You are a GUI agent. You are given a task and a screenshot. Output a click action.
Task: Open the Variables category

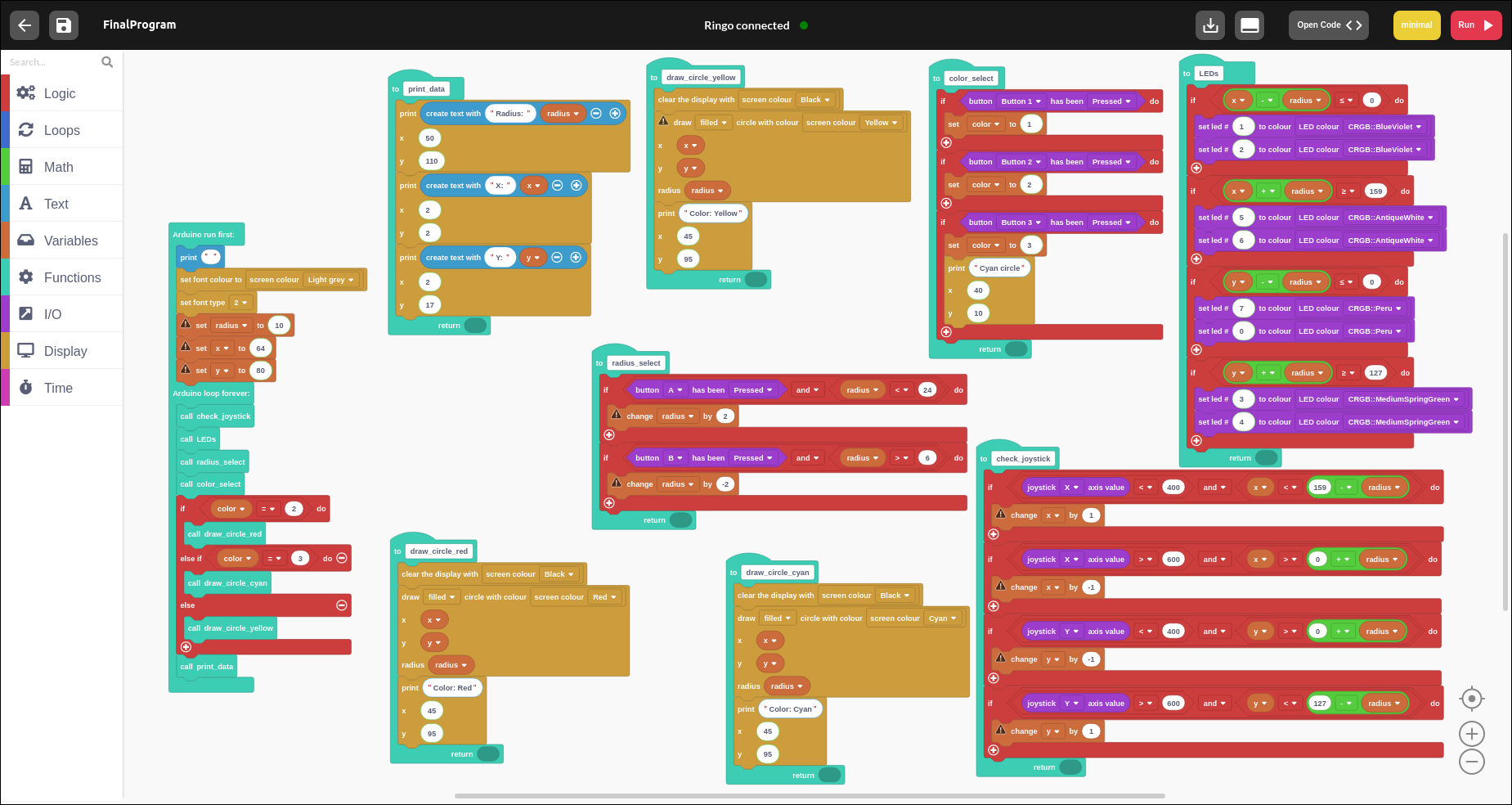pyautogui.click(x=62, y=241)
